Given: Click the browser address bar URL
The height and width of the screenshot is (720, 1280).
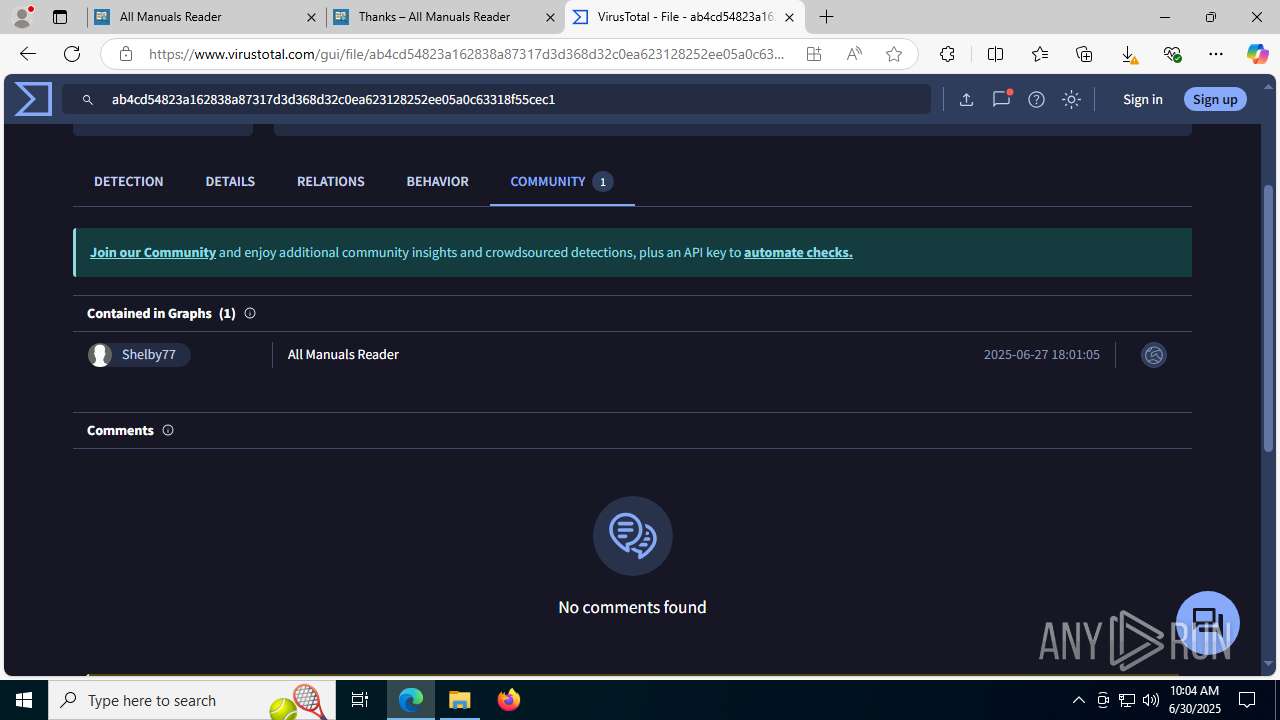Looking at the screenshot, I should click(x=466, y=54).
